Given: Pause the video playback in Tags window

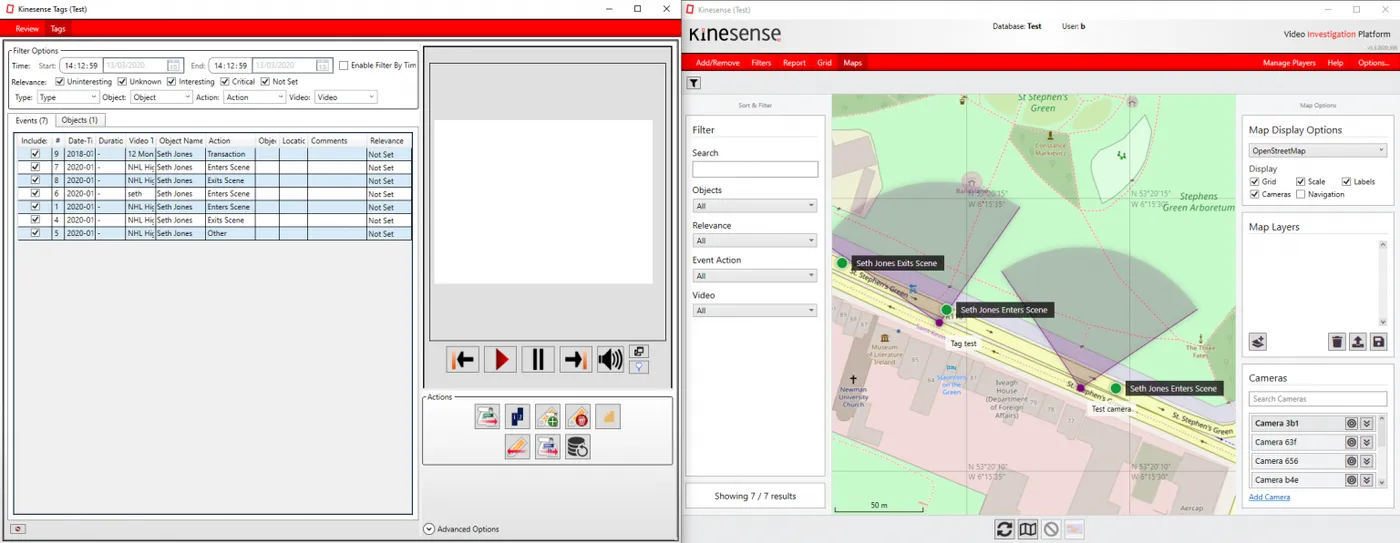Looking at the screenshot, I should pyautogui.click(x=537, y=359).
